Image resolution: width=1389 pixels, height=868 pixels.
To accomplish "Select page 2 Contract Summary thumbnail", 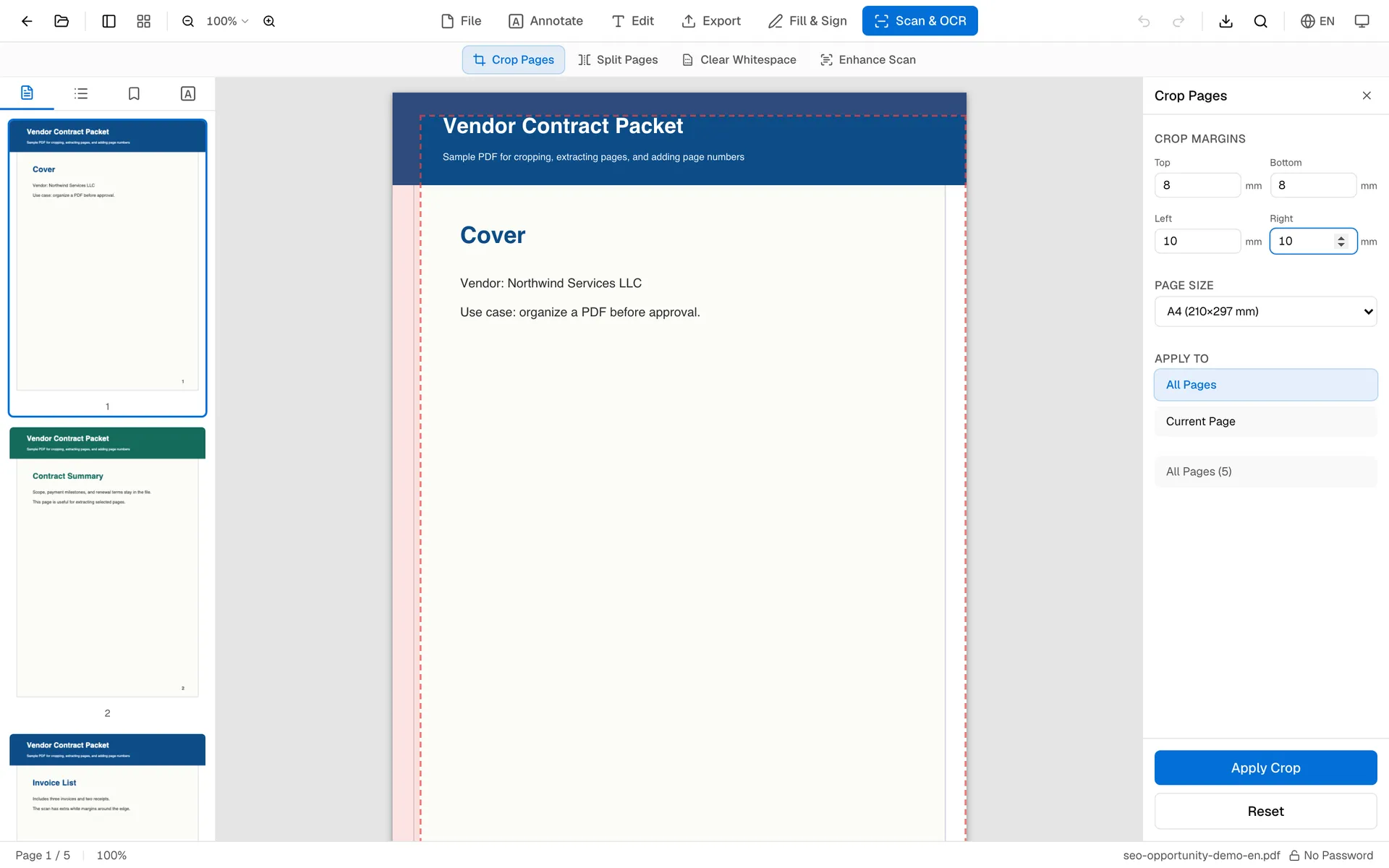I will point(107,563).
